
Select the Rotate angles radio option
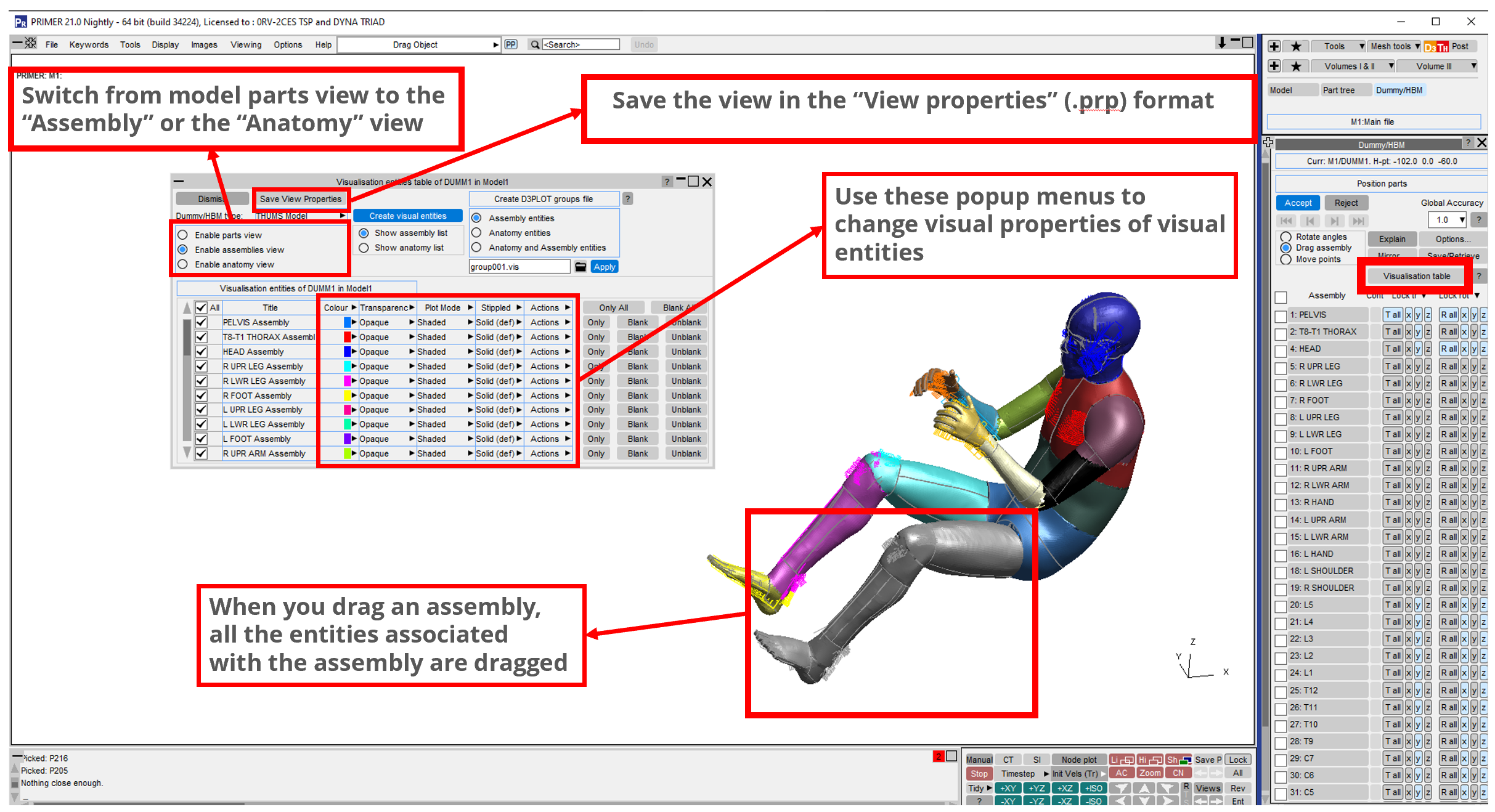pyautogui.click(x=1286, y=237)
